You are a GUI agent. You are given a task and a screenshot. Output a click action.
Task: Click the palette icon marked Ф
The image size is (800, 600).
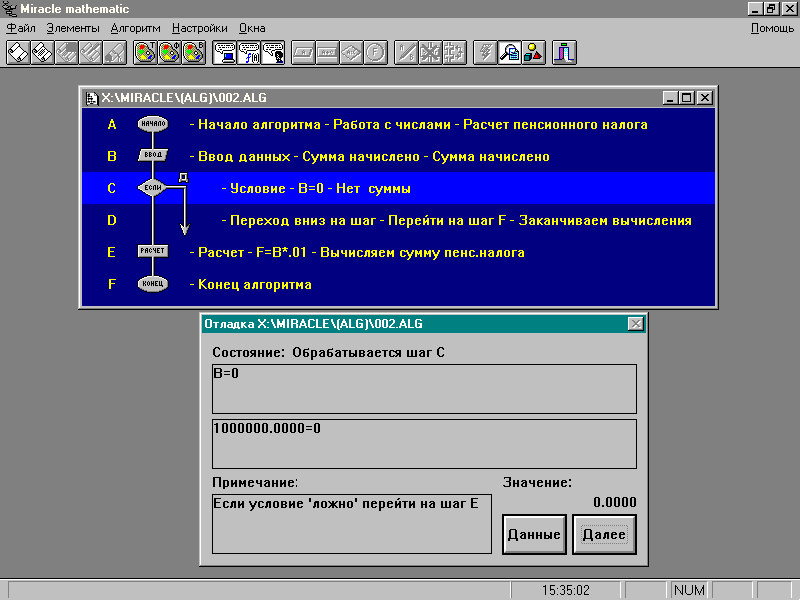170,52
